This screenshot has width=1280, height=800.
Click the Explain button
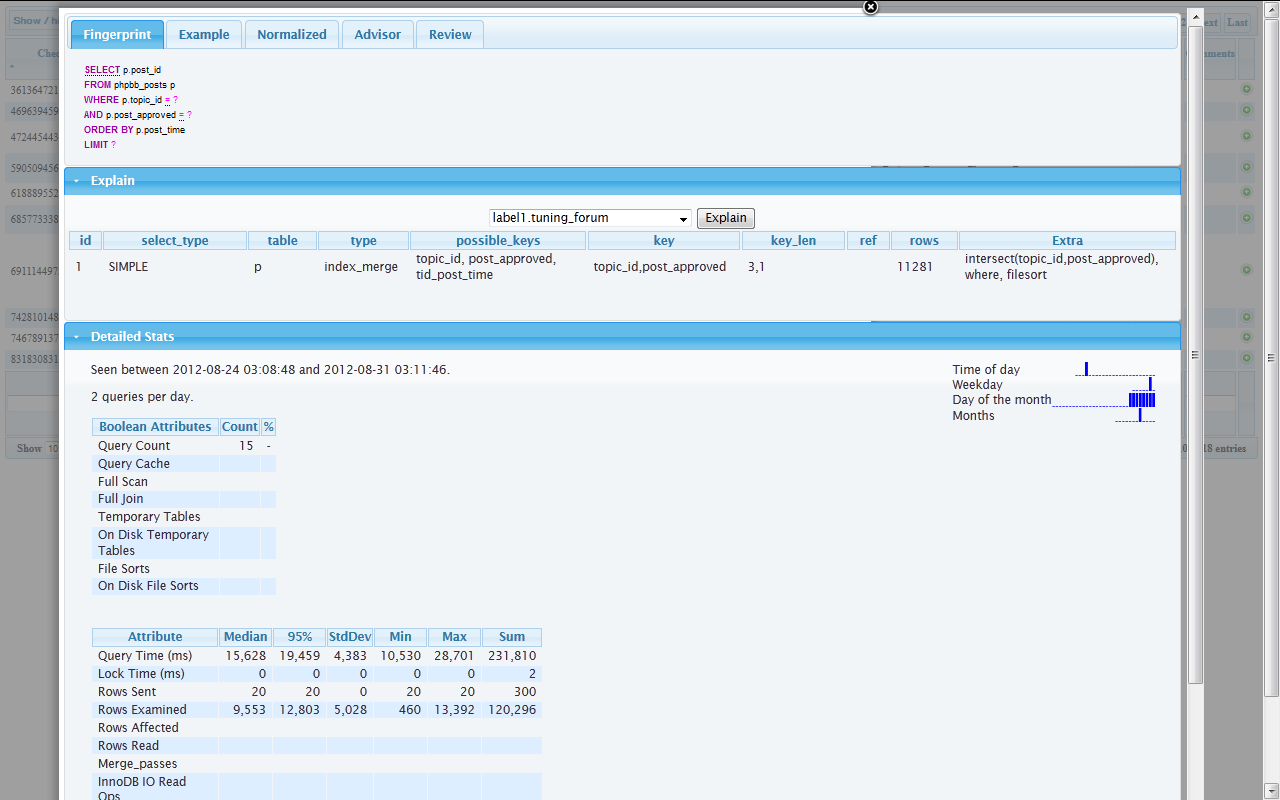(x=725, y=218)
